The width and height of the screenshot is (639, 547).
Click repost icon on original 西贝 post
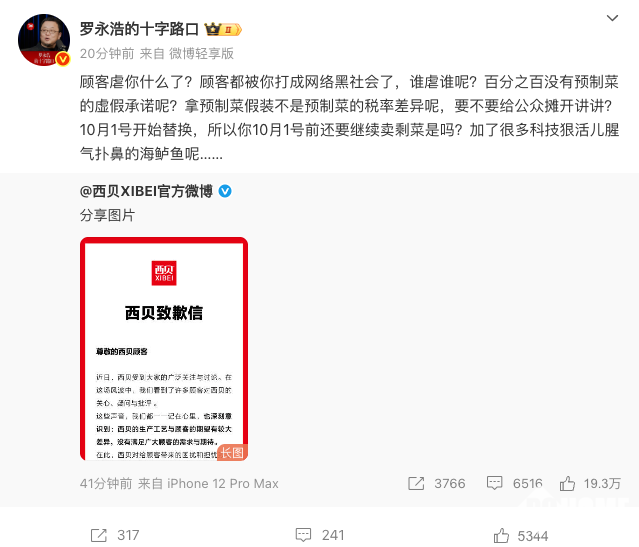[416, 483]
